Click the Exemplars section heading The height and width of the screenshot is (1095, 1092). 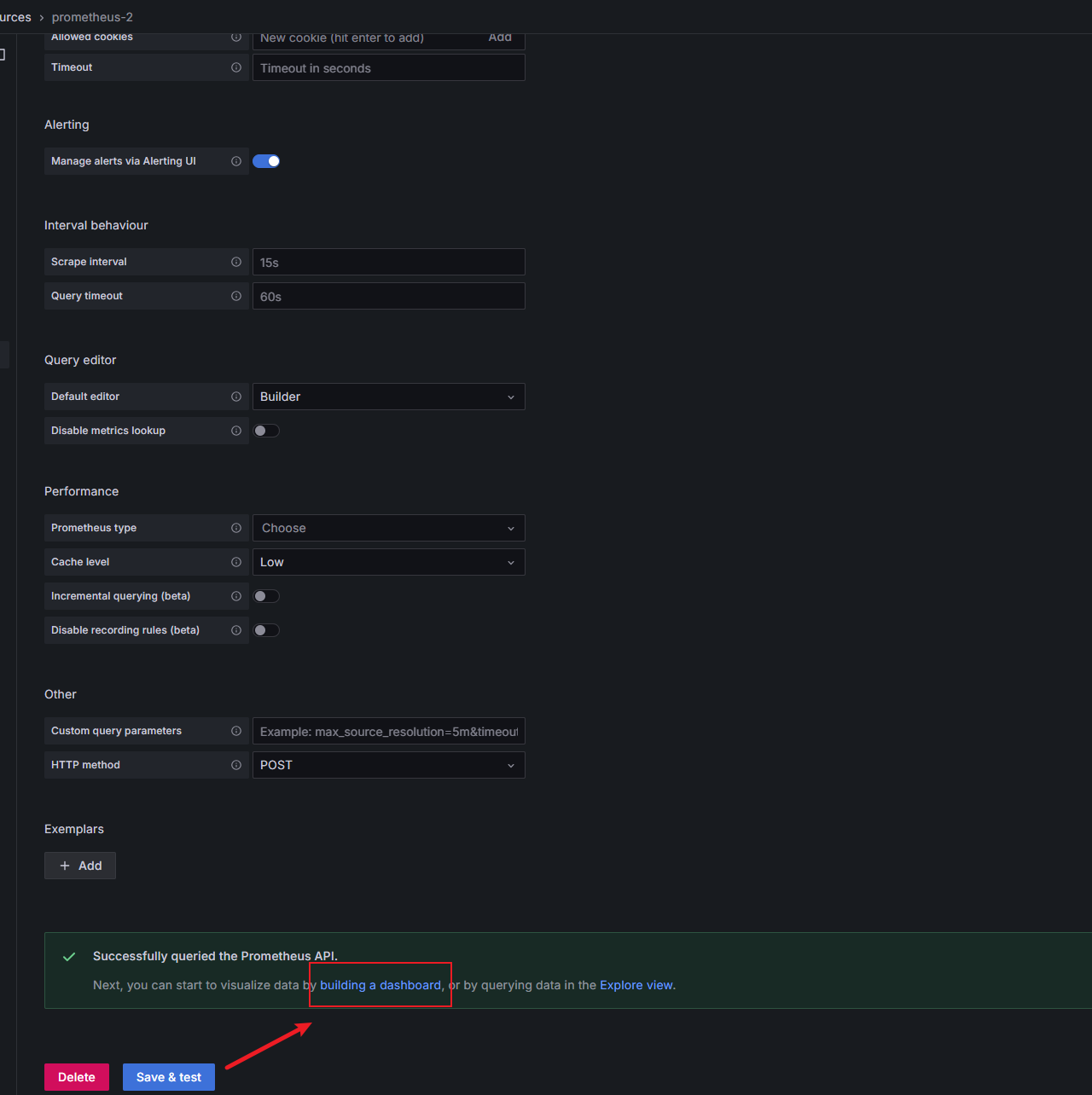click(x=74, y=829)
